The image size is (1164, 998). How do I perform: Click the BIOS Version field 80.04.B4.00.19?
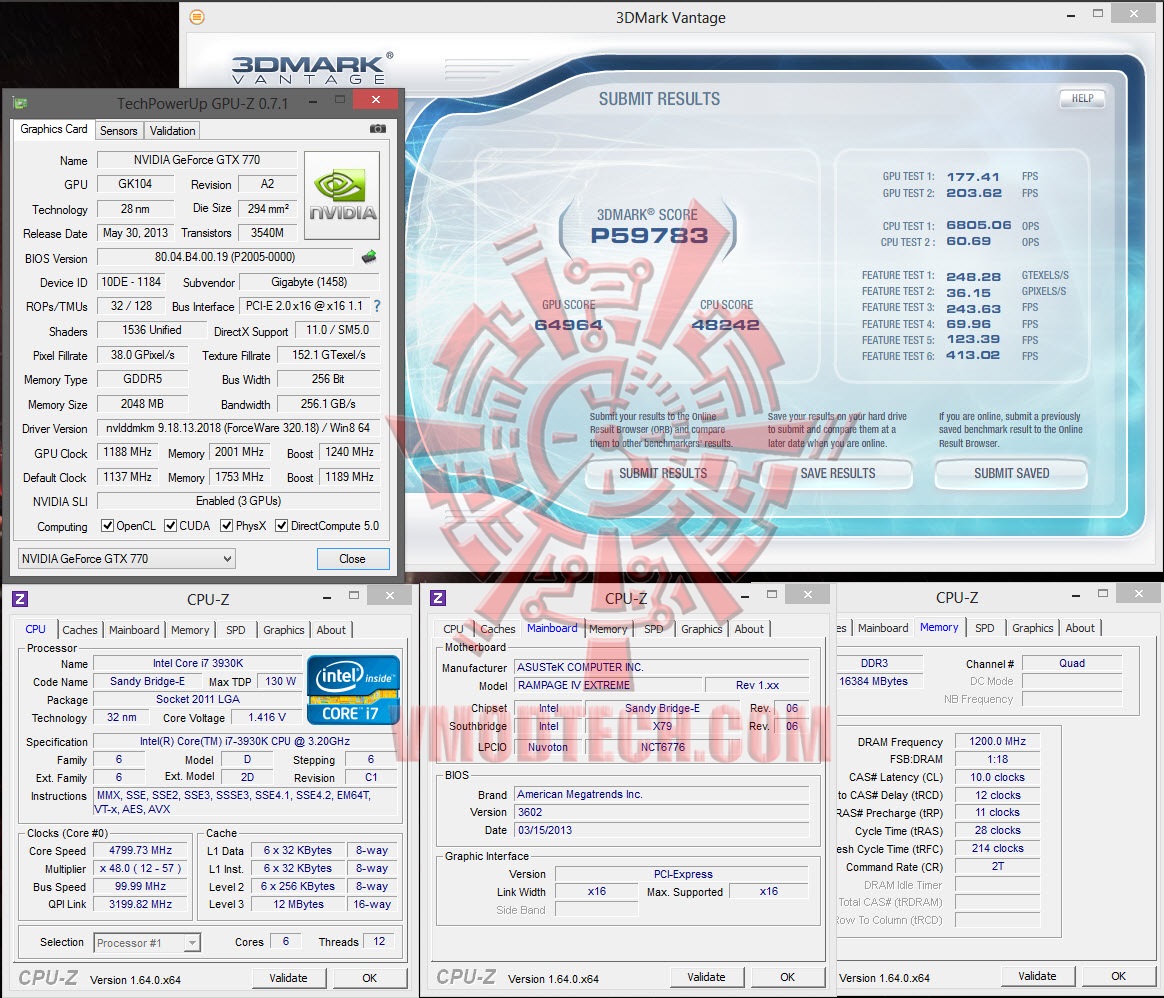225,257
